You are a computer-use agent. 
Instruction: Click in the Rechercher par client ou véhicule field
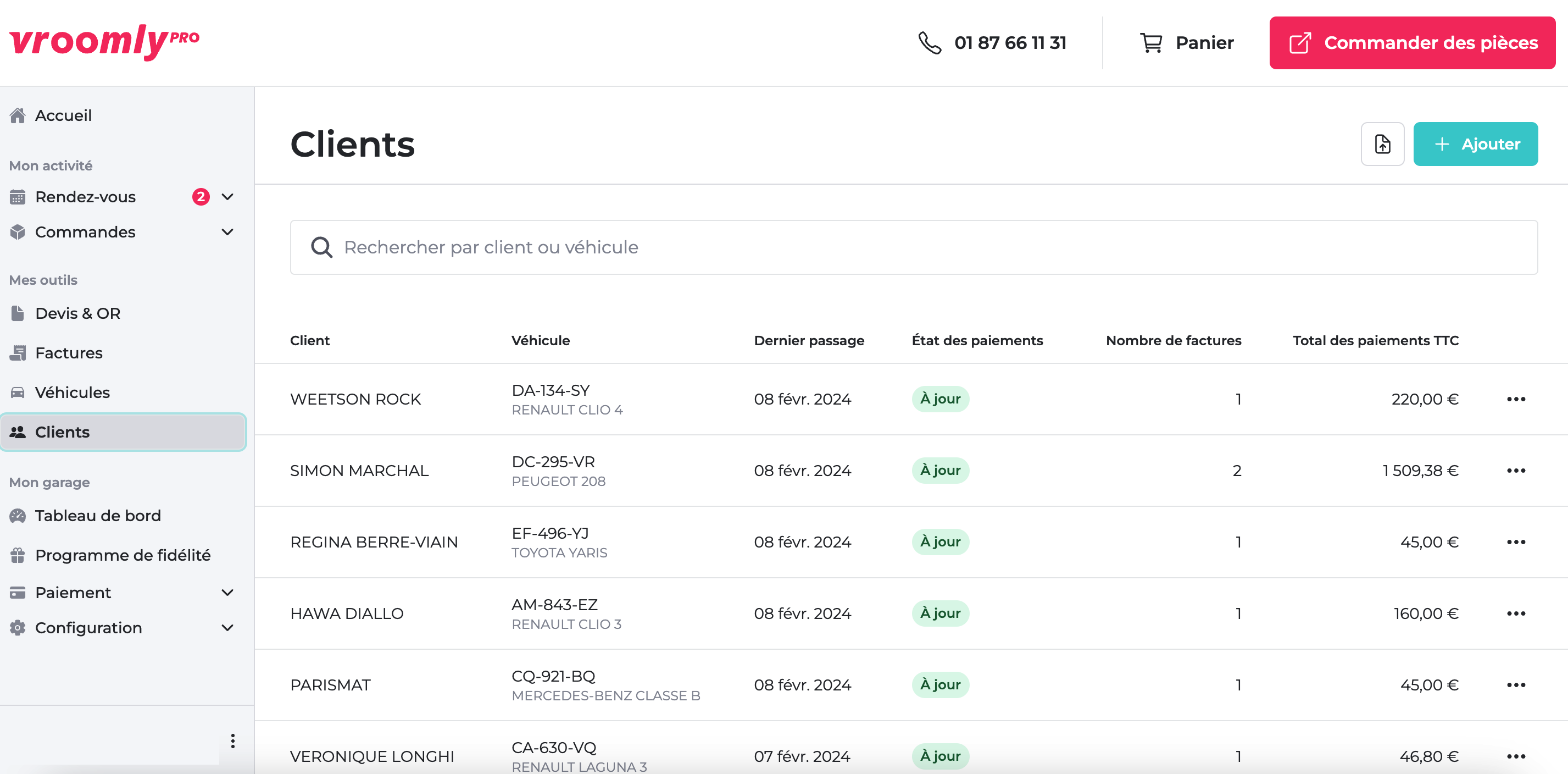(x=914, y=247)
